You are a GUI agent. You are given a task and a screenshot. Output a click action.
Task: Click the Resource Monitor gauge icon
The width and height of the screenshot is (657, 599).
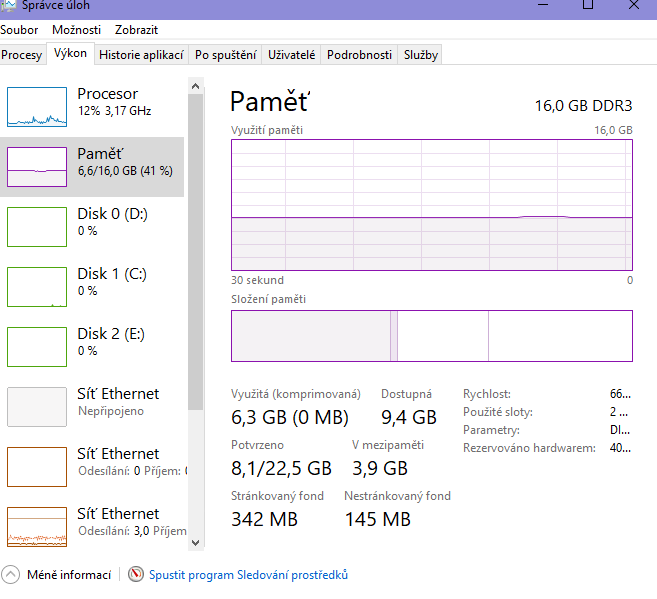(136, 575)
